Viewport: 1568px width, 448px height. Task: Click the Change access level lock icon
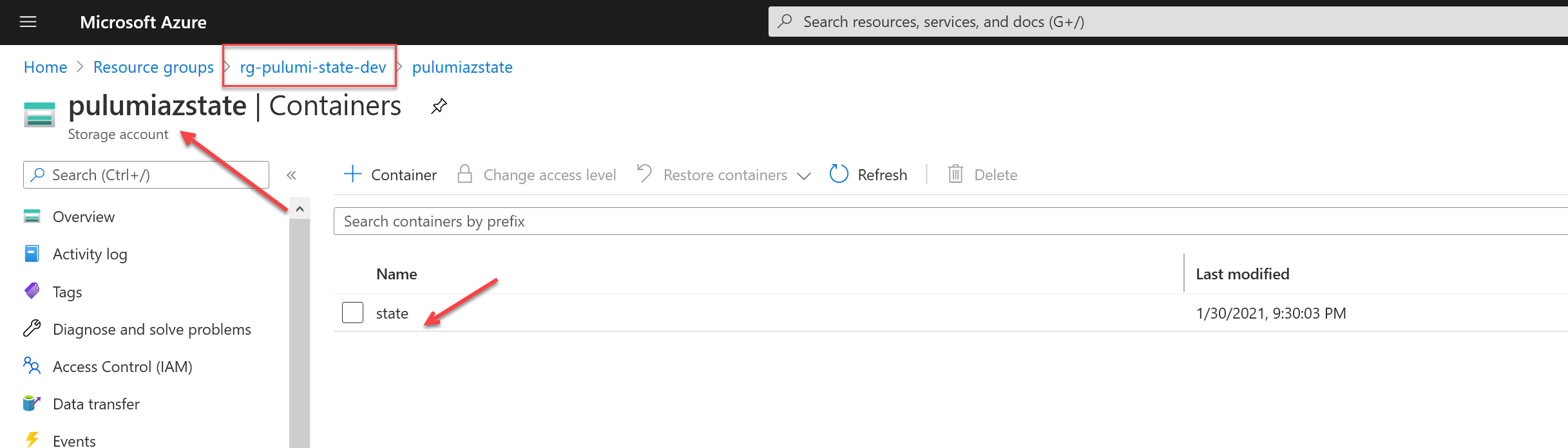[464, 174]
